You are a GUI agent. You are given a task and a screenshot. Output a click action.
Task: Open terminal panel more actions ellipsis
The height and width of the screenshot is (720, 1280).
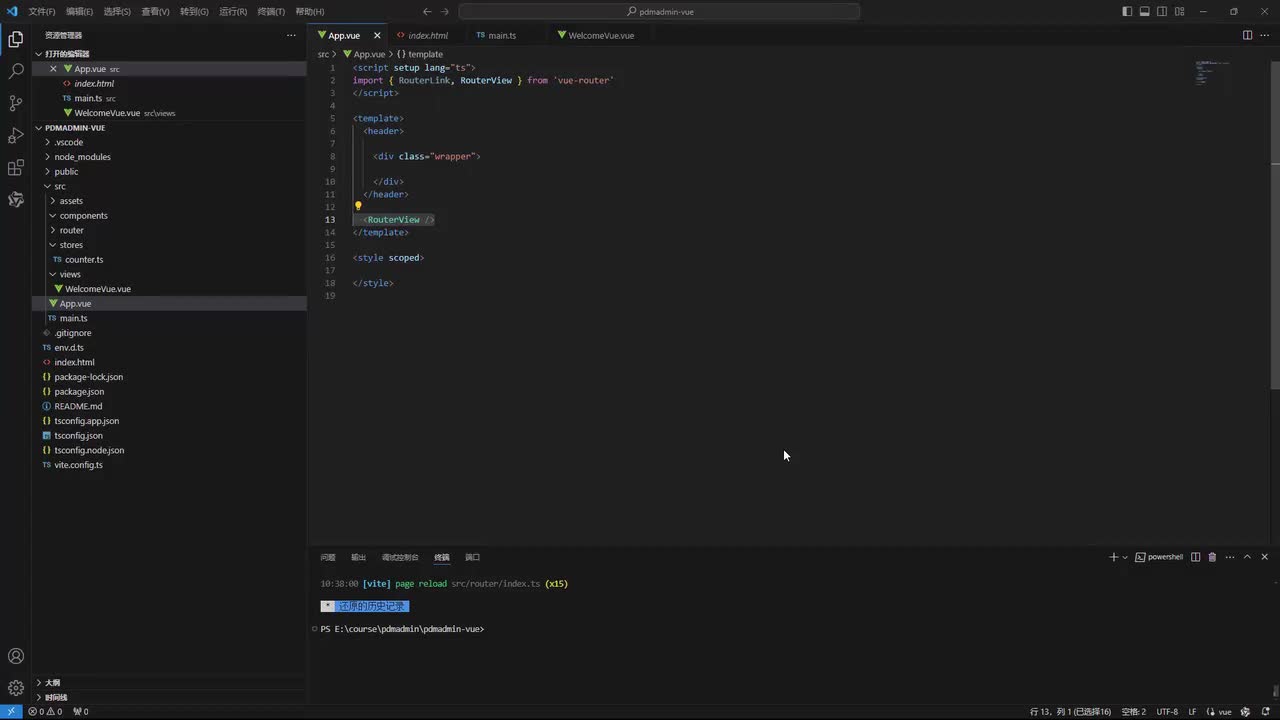pyautogui.click(x=1229, y=557)
